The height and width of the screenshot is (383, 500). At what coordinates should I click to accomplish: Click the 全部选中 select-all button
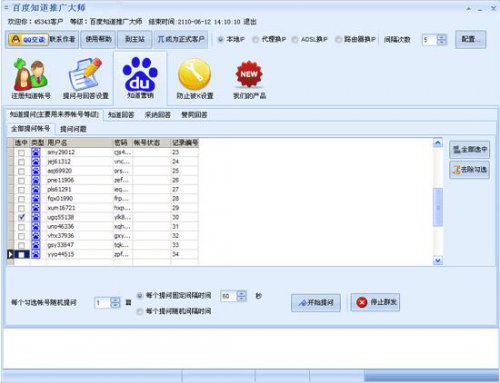[470, 149]
